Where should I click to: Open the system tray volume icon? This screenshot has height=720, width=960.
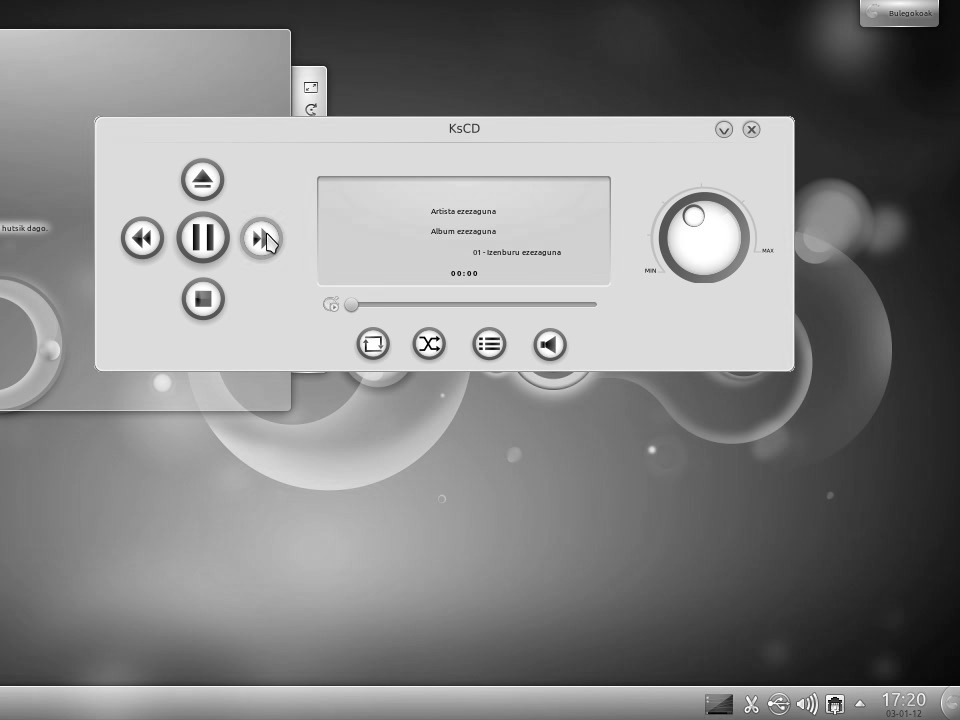pos(807,704)
